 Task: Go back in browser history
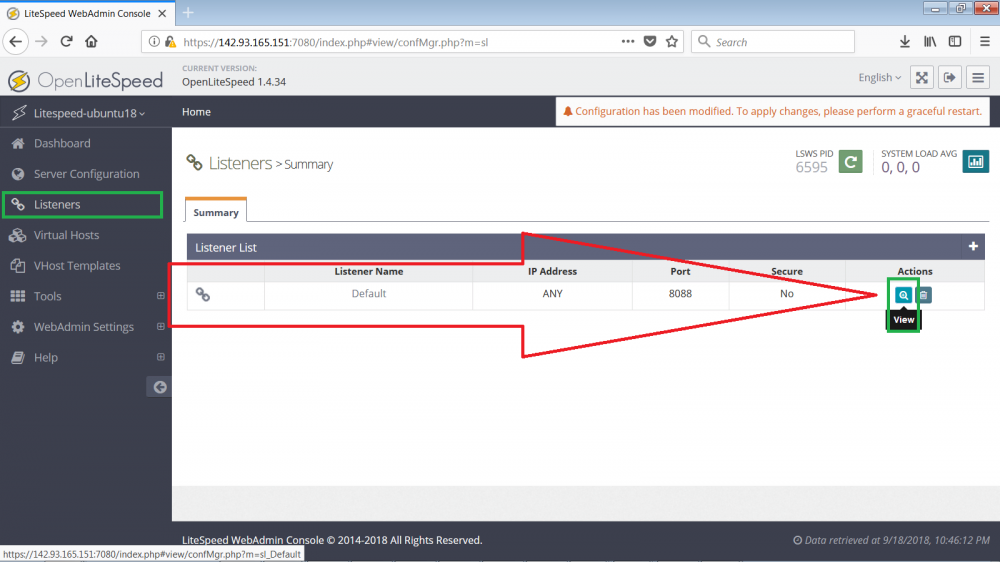click(16, 41)
